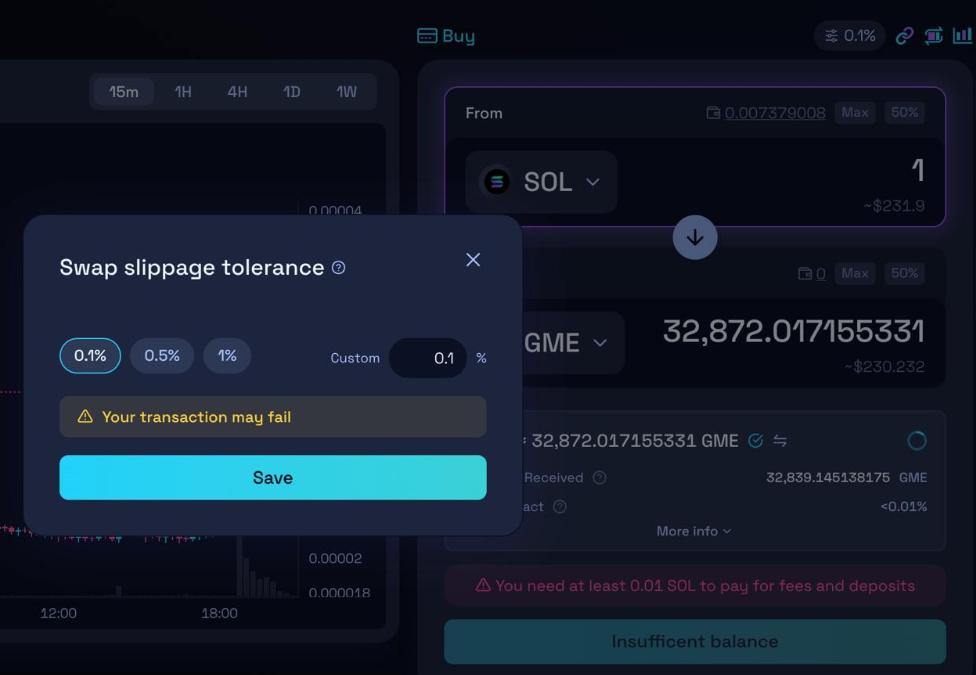
Task: Click the rate invert arrows next to GME
Action: pyautogui.click(x=780, y=441)
